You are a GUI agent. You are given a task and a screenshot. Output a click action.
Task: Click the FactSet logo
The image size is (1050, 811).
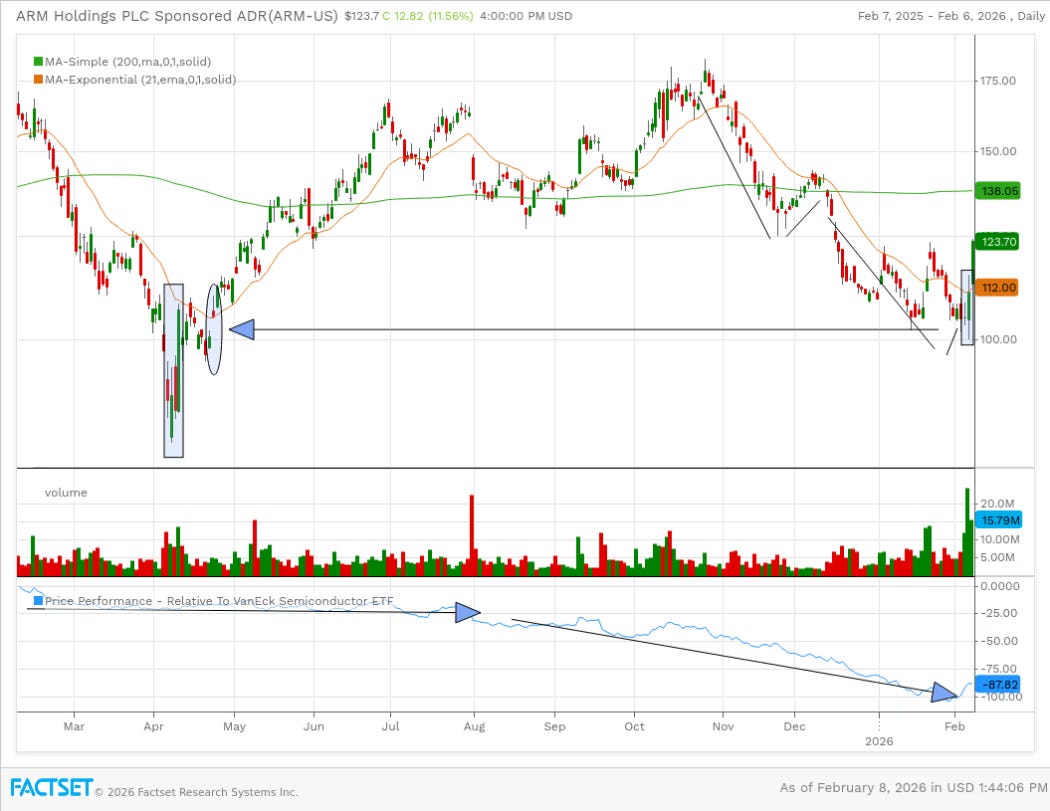(x=51, y=788)
